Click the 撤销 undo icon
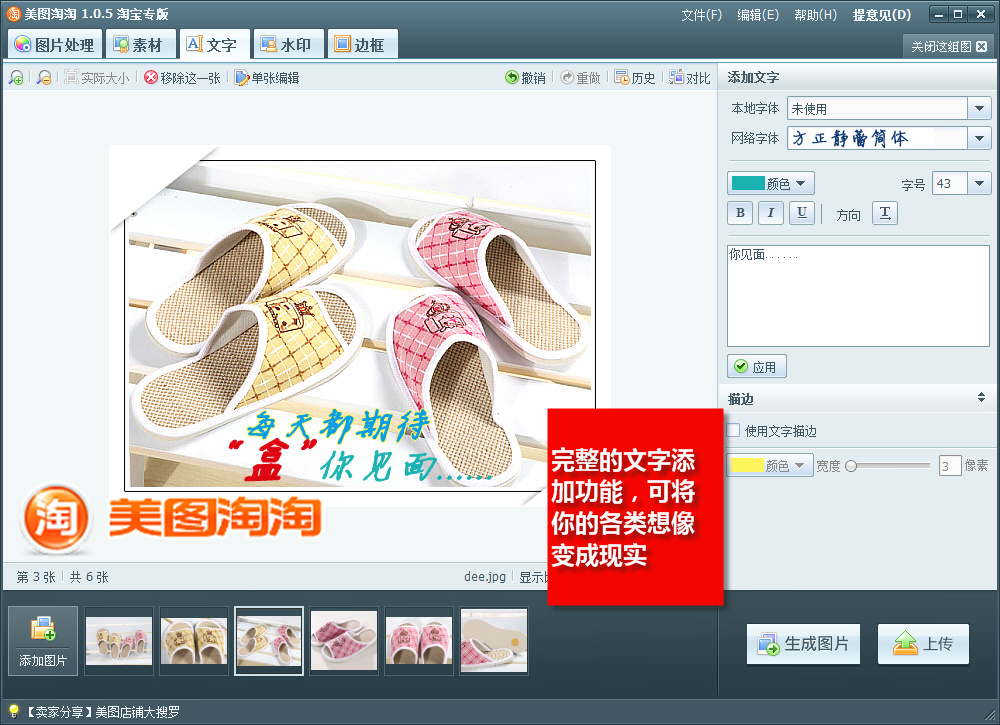1000x725 pixels. coord(525,78)
